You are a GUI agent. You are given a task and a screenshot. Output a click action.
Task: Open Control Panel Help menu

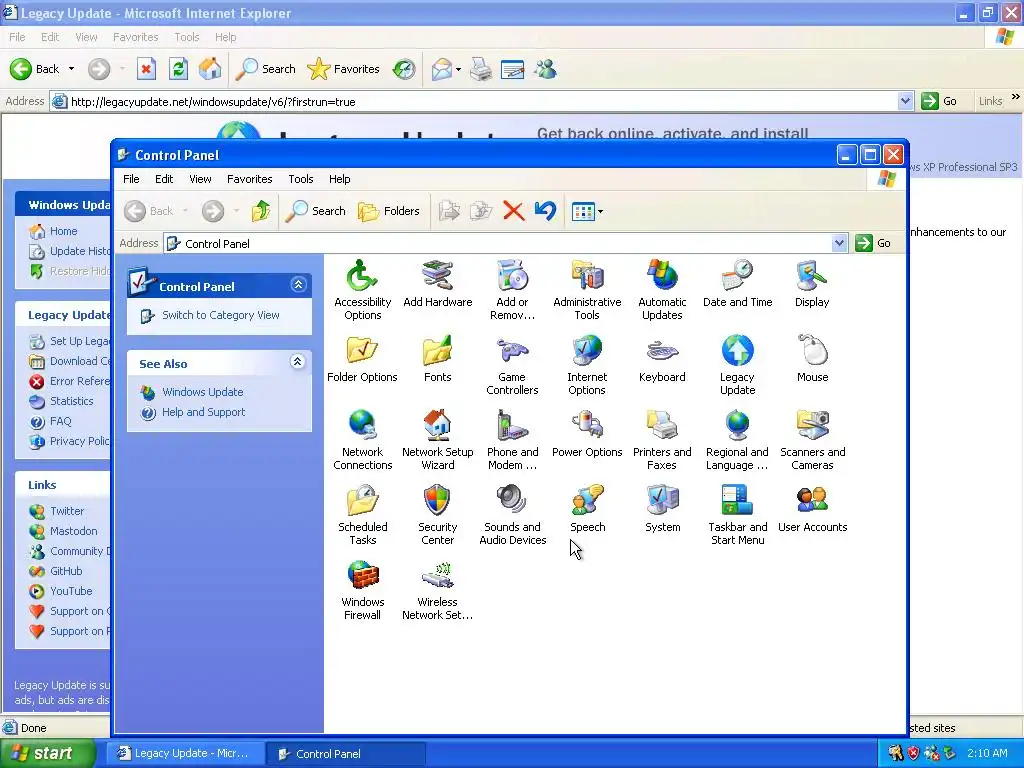pos(340,179)
